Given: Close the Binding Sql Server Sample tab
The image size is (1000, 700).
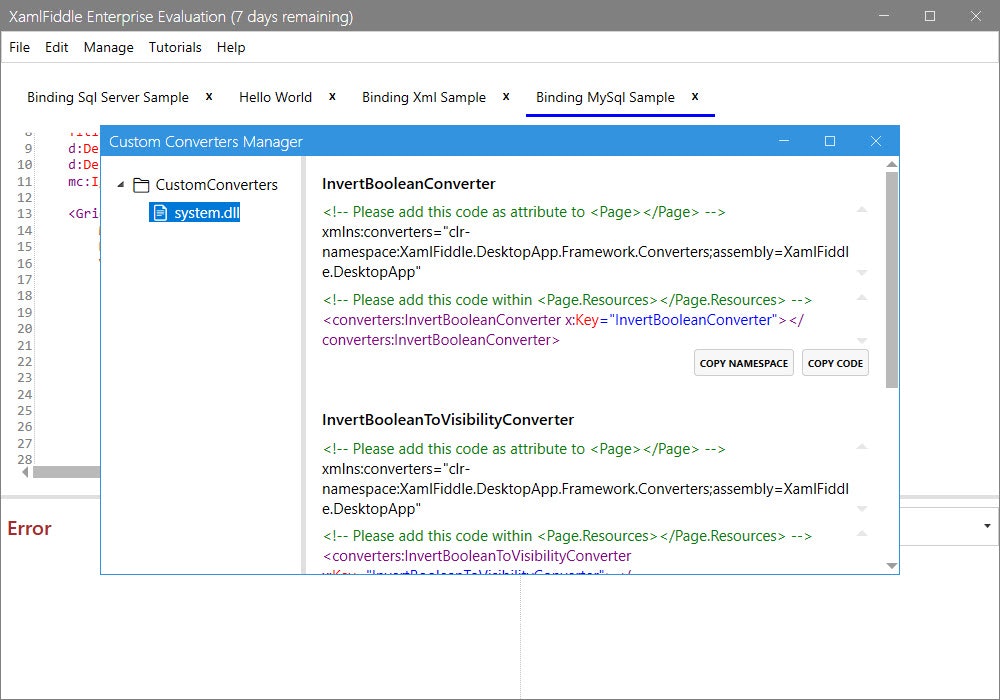Looking at the screenshot, I should [209, 96].
